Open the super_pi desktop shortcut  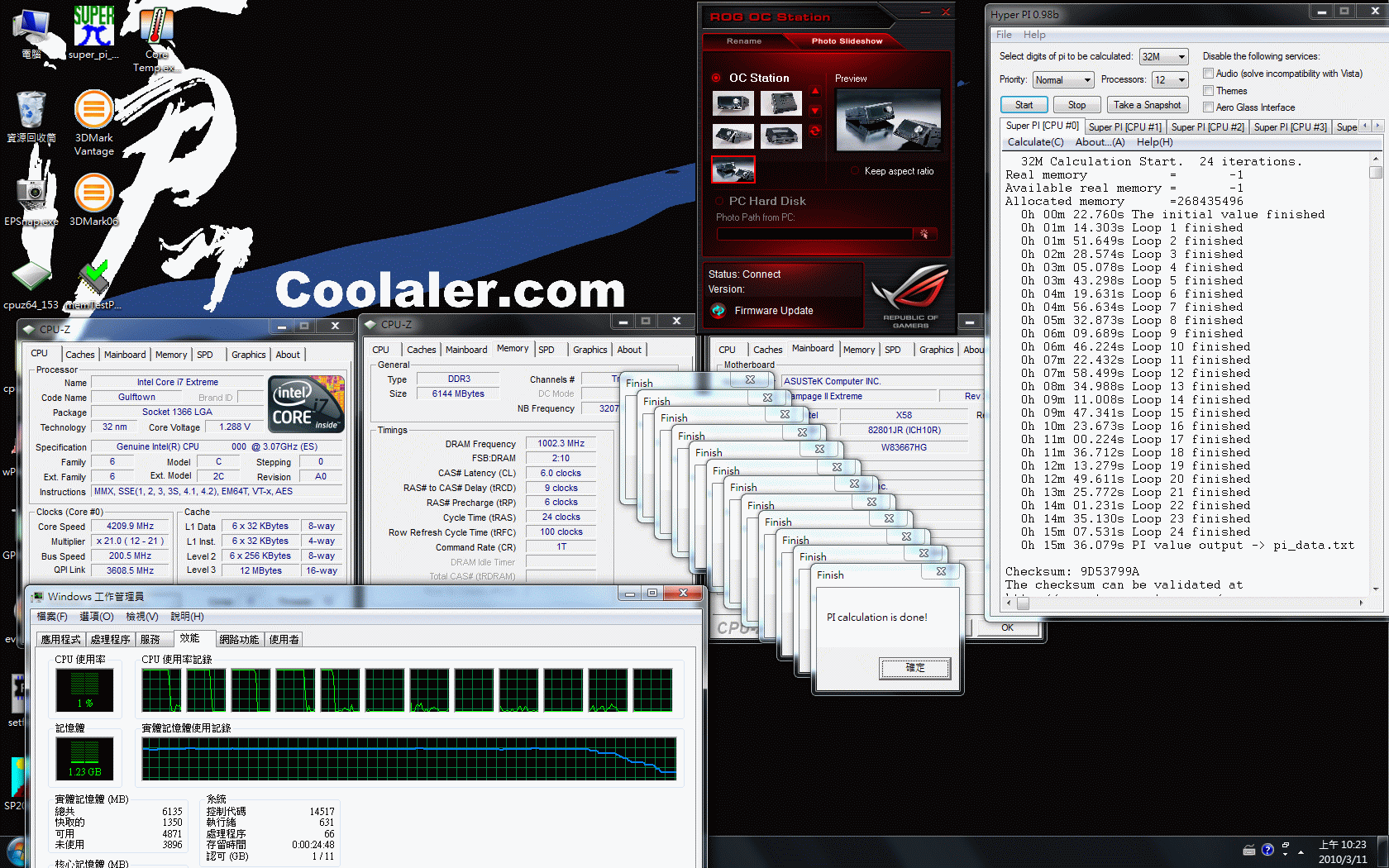pos(93,31)
